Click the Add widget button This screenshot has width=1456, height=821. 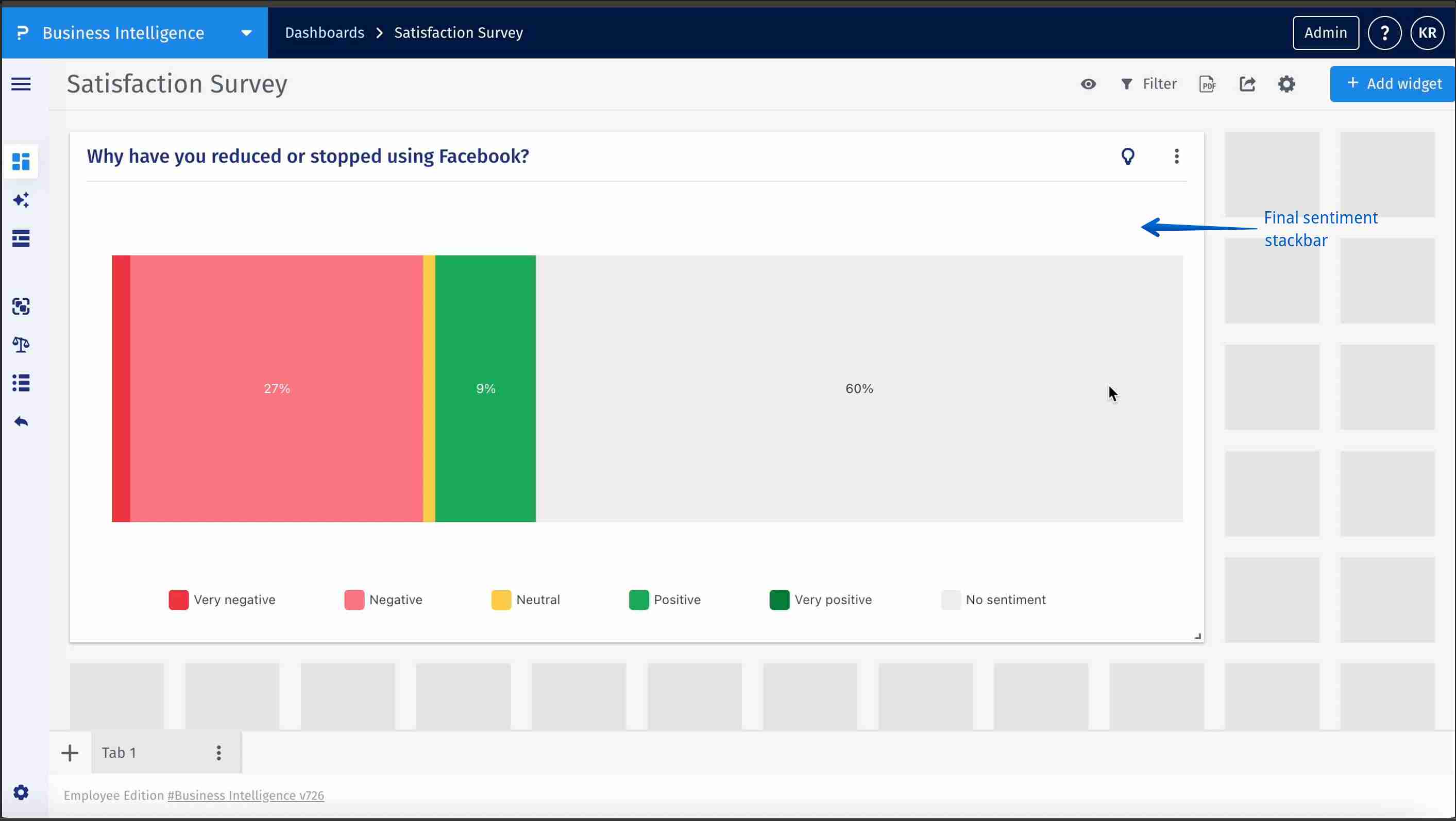[1392, 83]
